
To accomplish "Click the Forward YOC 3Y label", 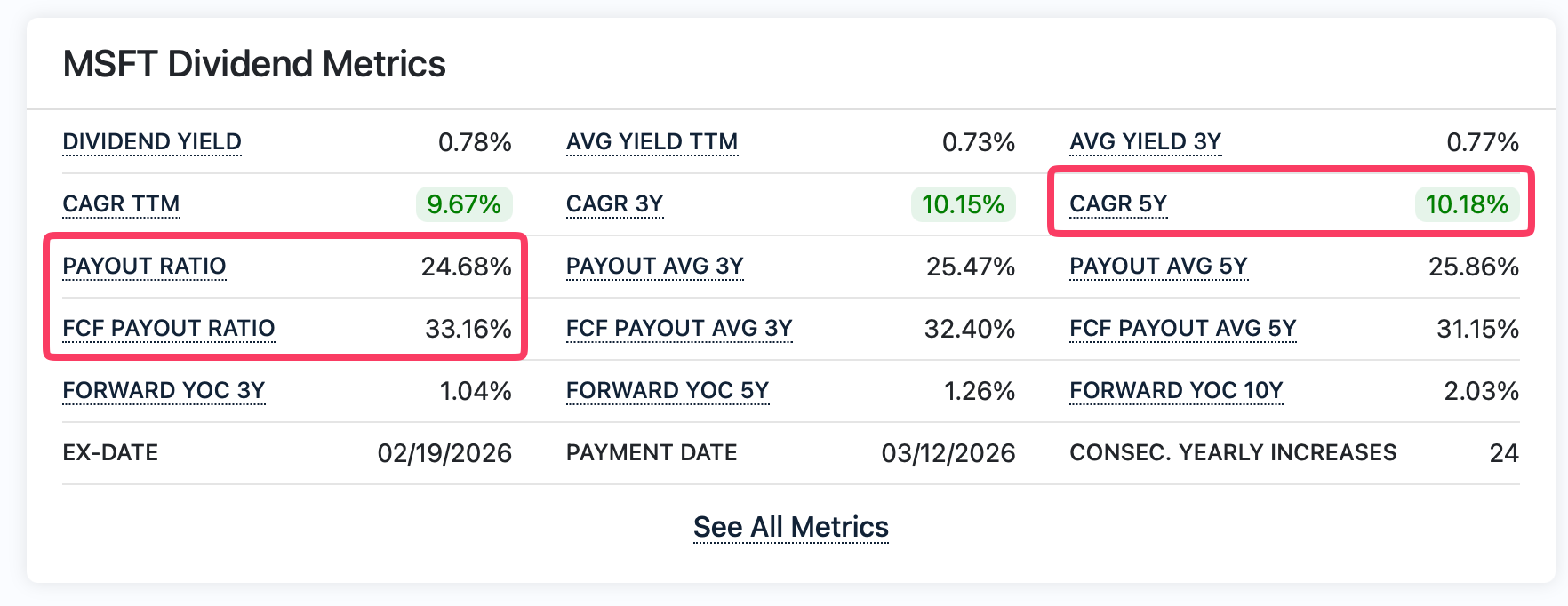I will tap(164, 390).
